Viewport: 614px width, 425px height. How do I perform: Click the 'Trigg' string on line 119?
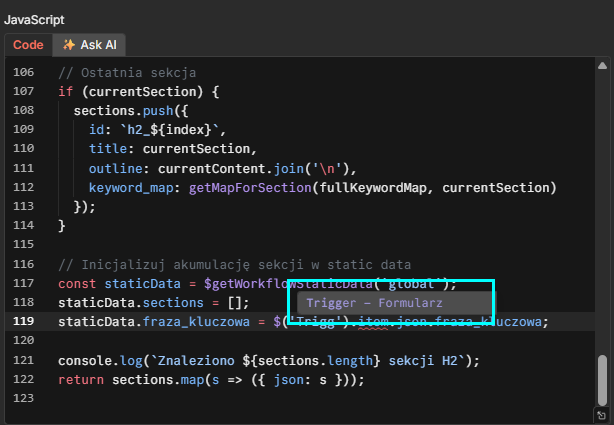pyautogui.click(x=316, y=322)
